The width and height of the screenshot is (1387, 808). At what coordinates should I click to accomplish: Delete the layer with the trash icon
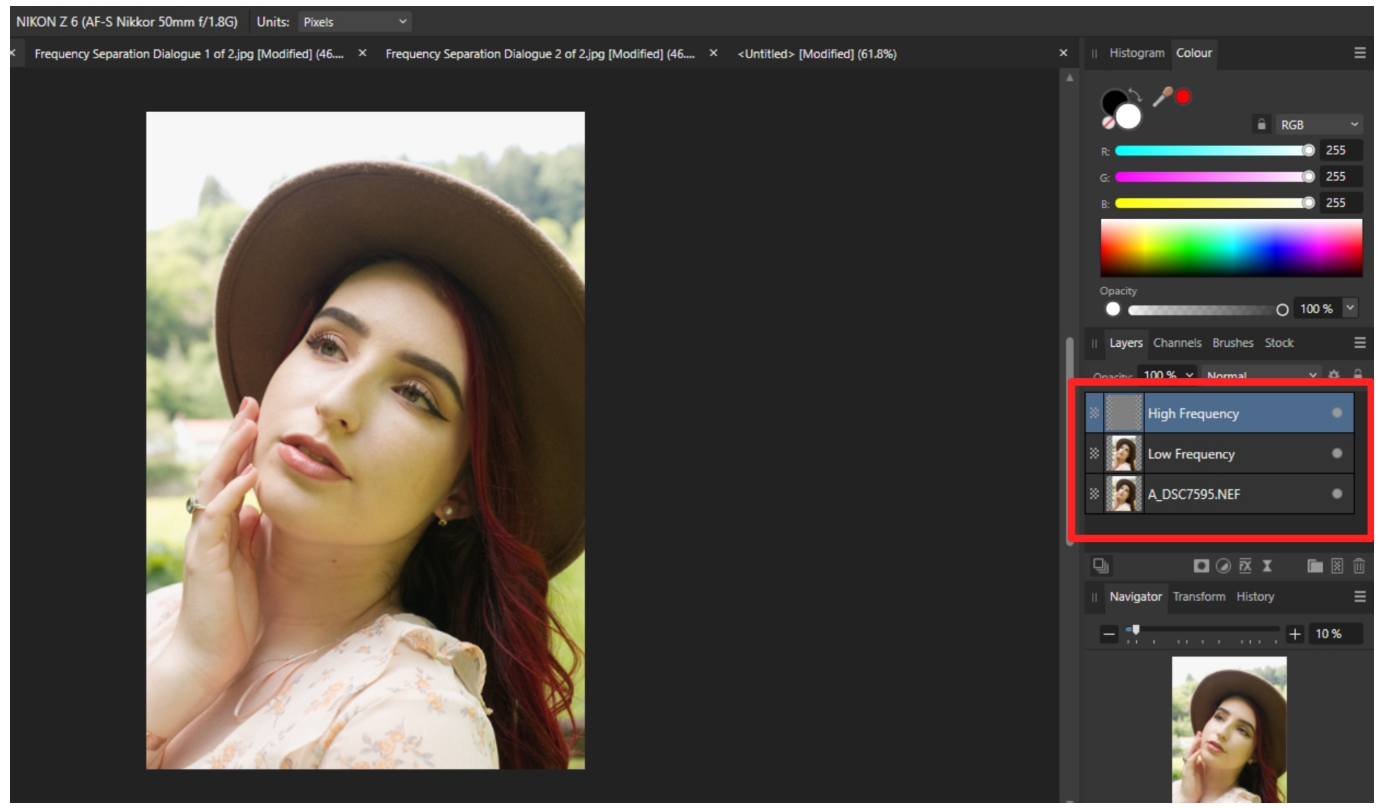(x=1359, y=566)
